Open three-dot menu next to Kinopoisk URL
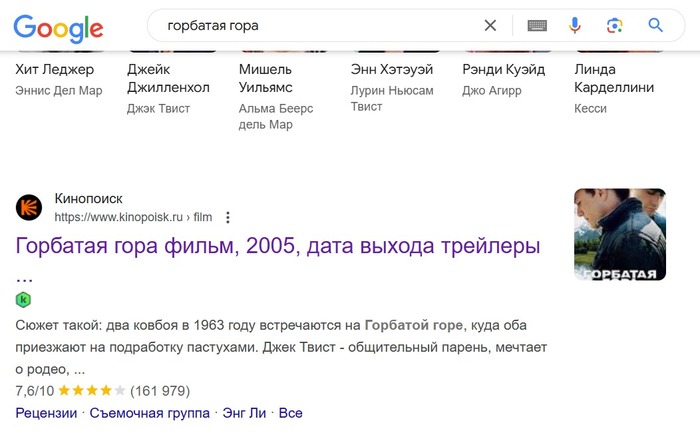The image size is (700, 435). pyautogui.click(x=228, y=217)
